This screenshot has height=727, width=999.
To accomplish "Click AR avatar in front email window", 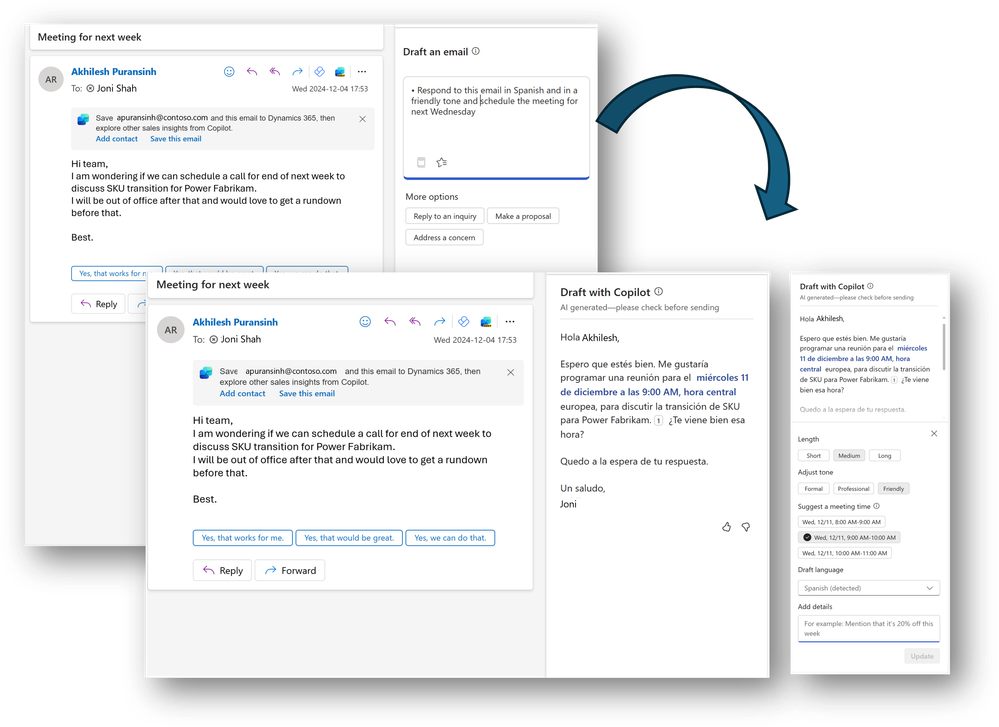I will [171, 330].
